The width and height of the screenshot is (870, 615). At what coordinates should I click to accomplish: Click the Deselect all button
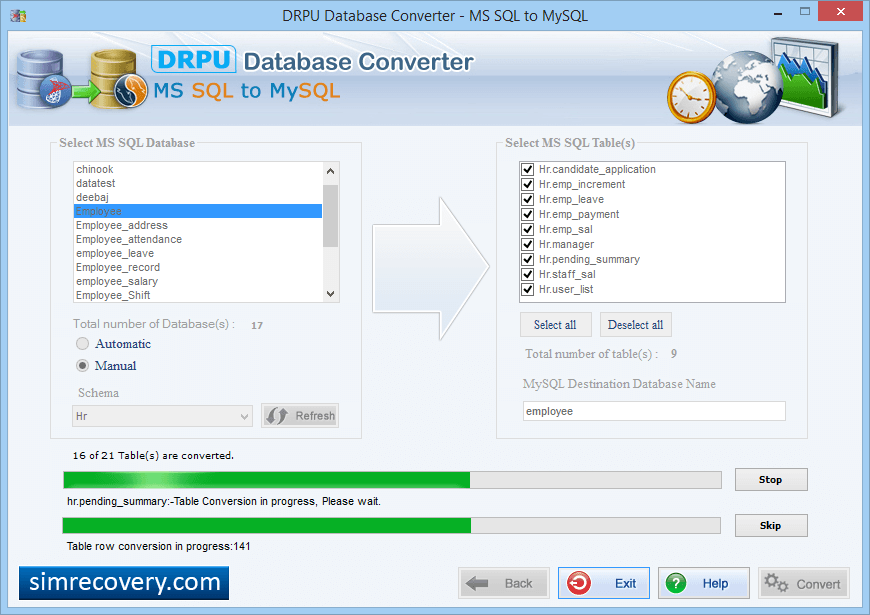635,325
